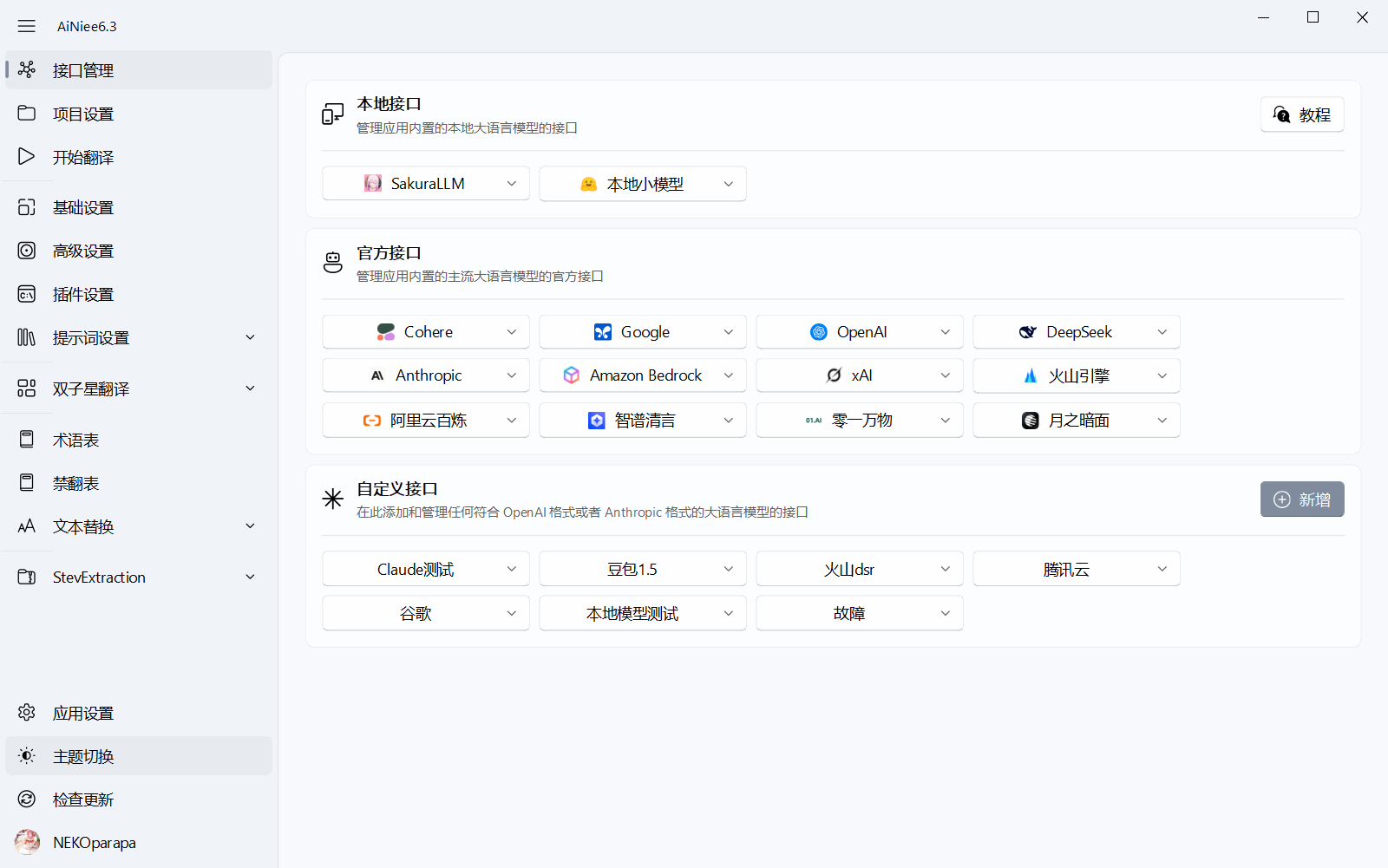
Task: Open 插件设置 page label
Action: (x=83, y=294)
